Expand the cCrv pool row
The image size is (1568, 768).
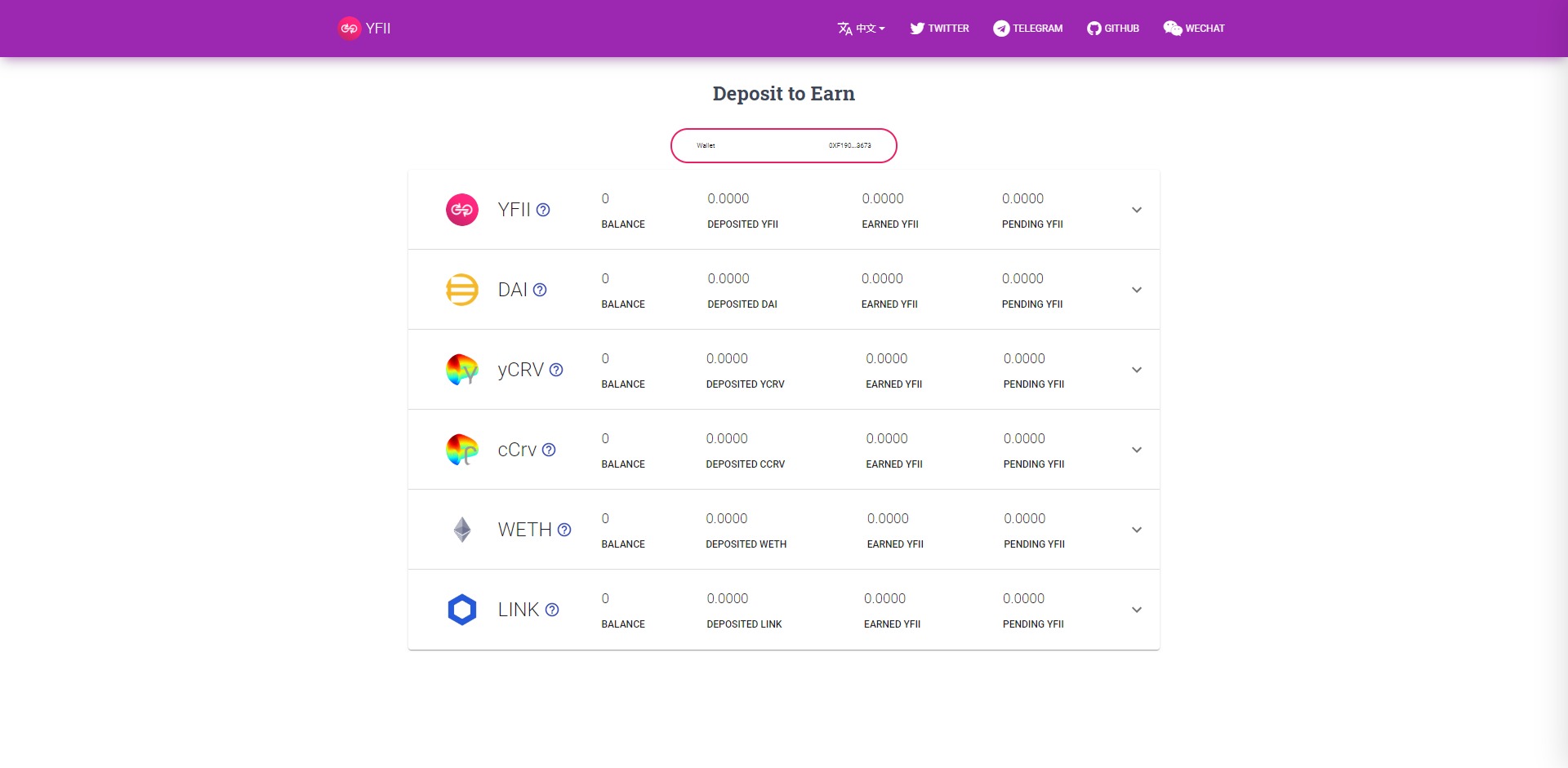click(x=1137, y=450)
